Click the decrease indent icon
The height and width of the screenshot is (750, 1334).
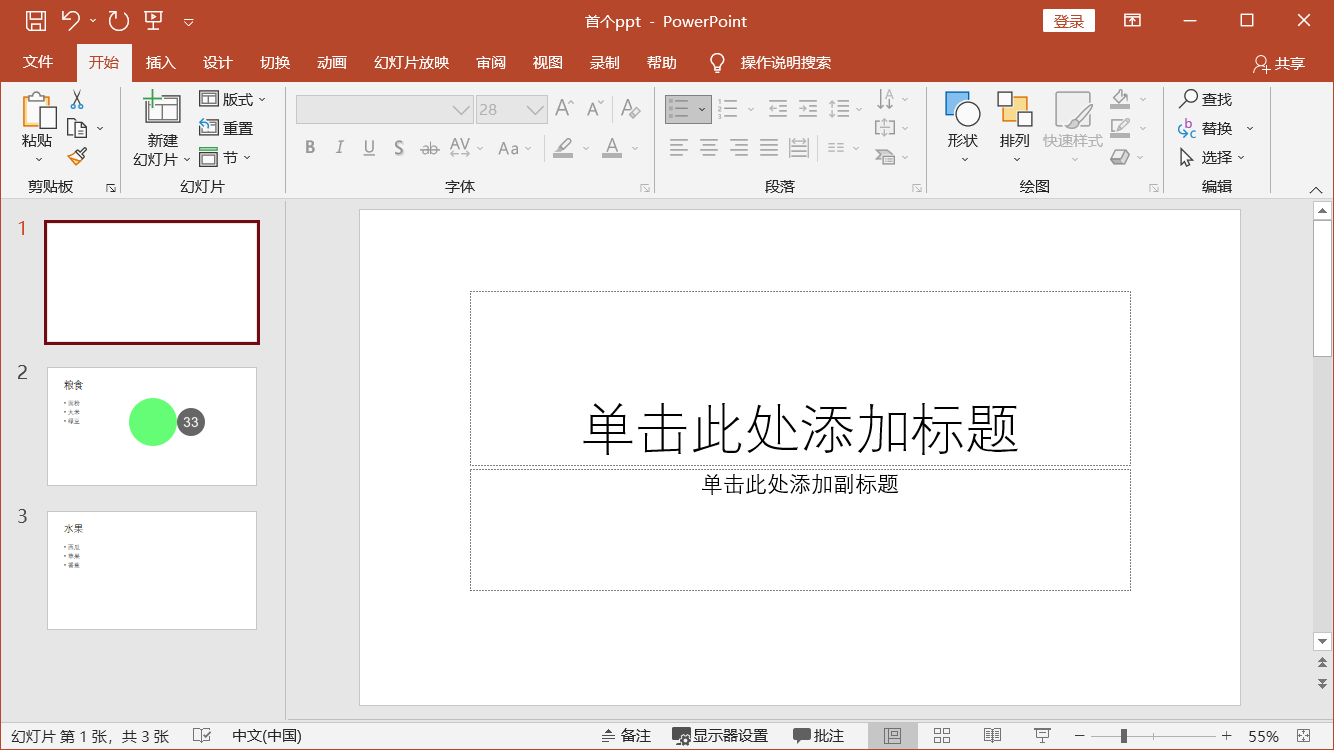click(x=778, y=108)
